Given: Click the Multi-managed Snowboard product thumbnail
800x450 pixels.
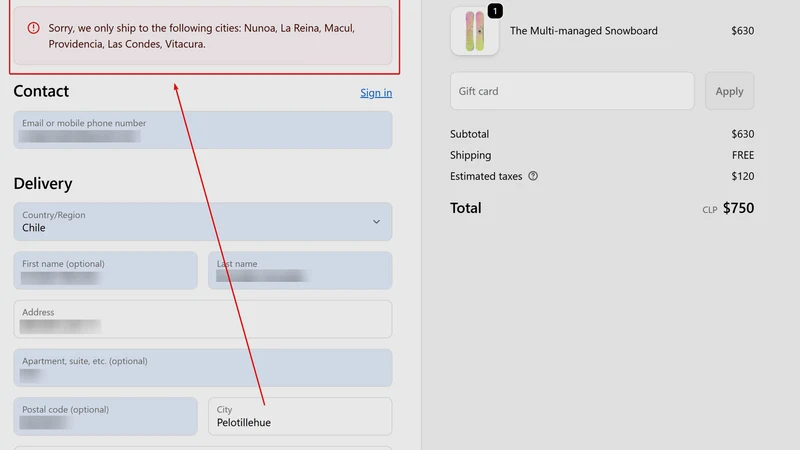Looking at the screenshot, I should [474, 31].
